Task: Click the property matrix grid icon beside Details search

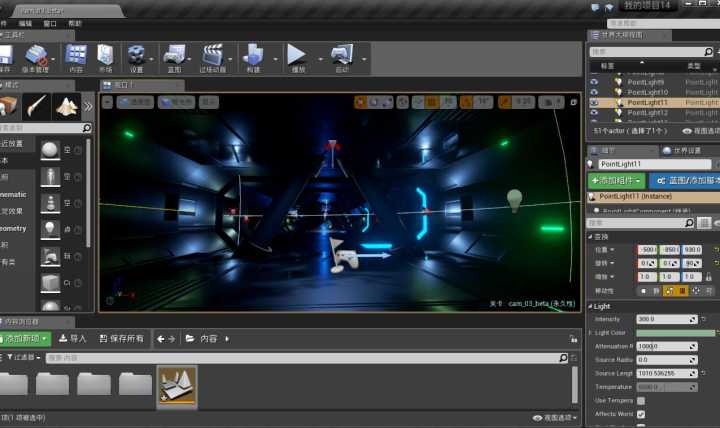Action: [704, 223]
